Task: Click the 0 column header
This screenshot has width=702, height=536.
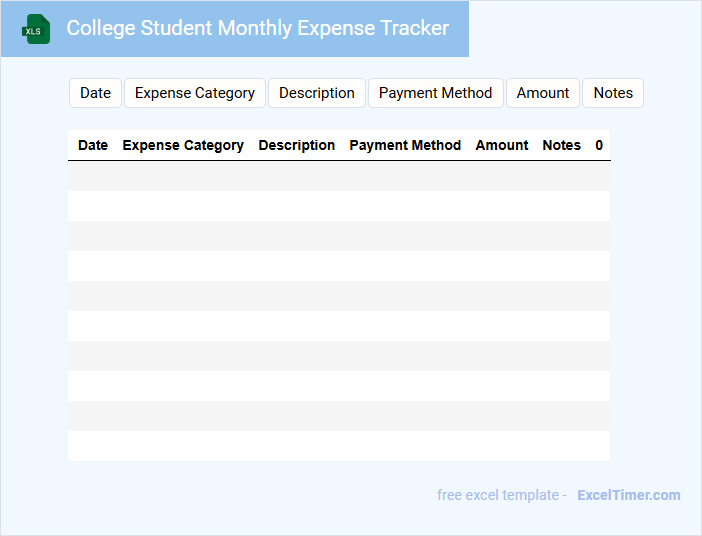Action: [x=599, y=145]
